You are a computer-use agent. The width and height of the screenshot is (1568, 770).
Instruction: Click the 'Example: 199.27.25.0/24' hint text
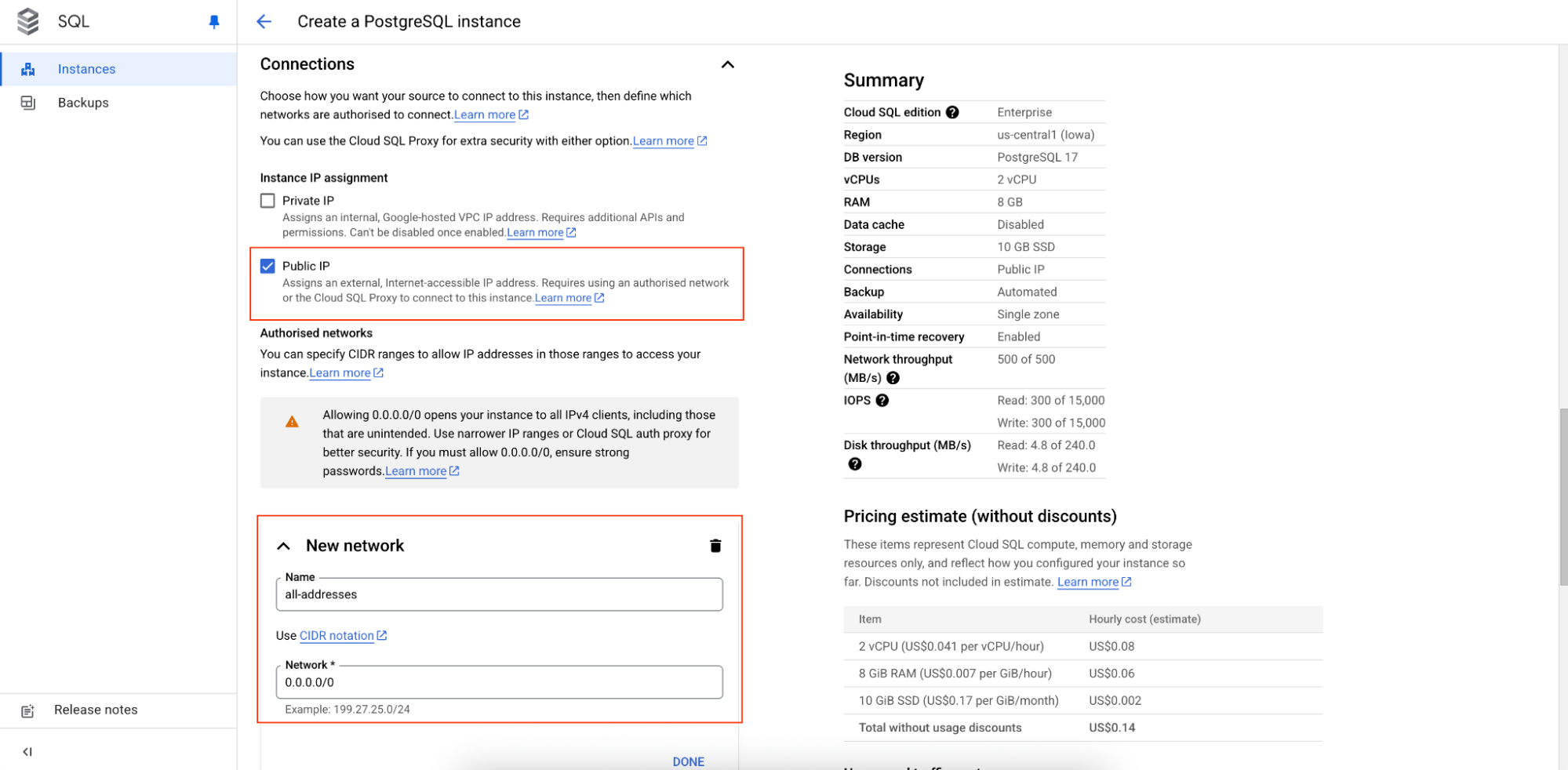point(347,710)
